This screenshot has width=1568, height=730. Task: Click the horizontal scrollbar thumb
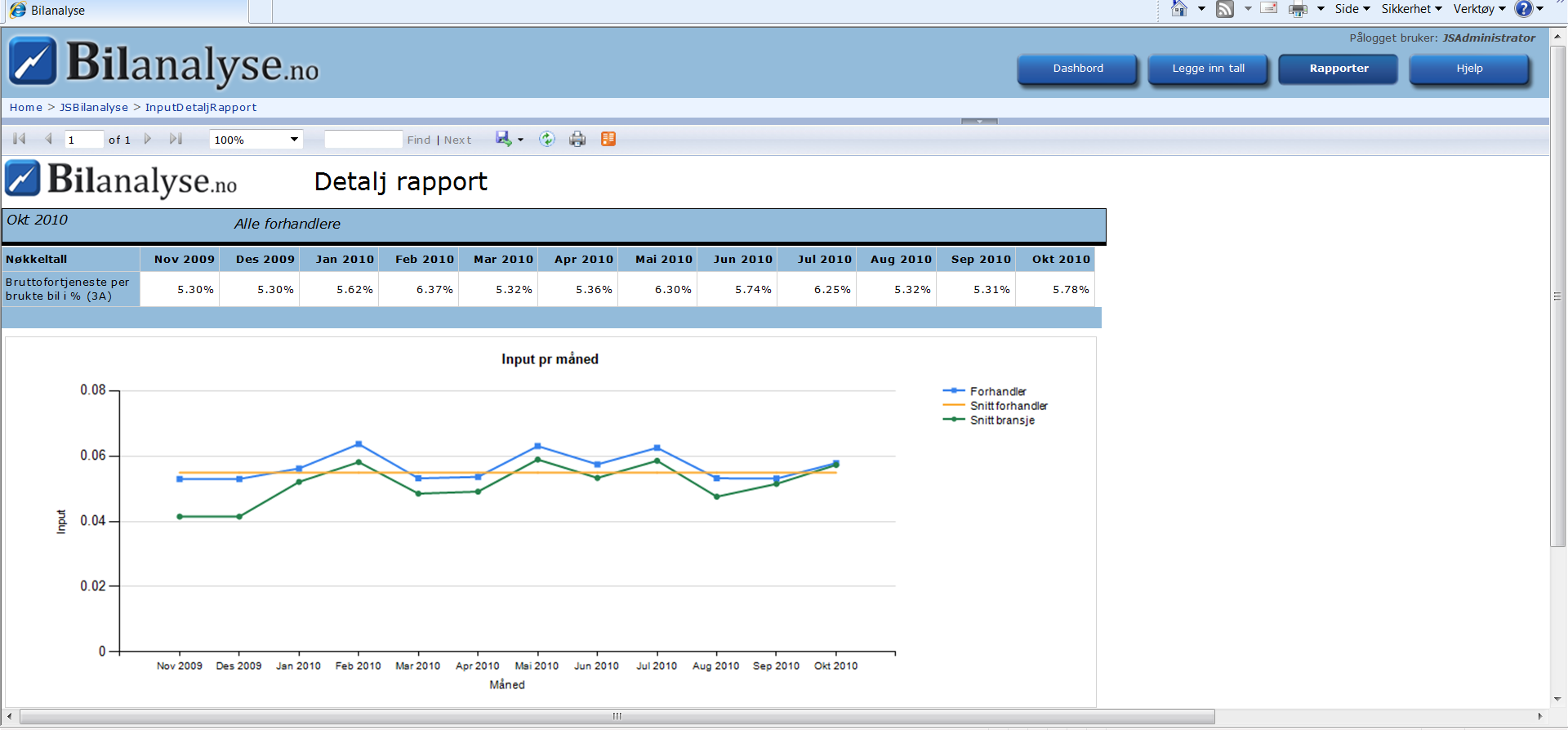617,716
